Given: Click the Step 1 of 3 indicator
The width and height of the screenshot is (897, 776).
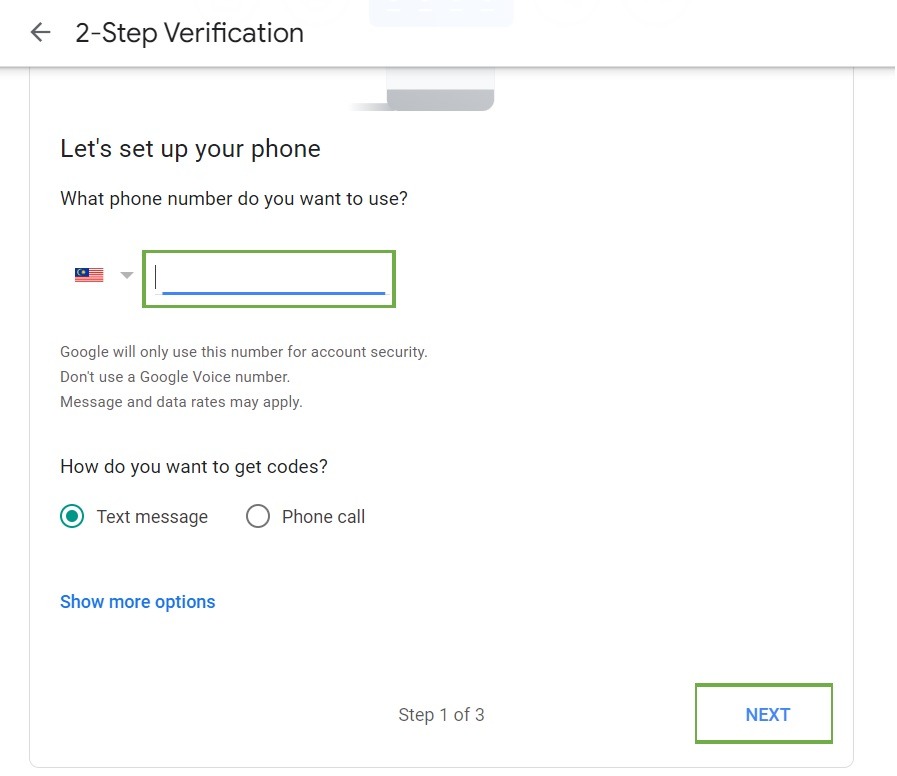Looking at the screenshot, I should pos(441,715).
